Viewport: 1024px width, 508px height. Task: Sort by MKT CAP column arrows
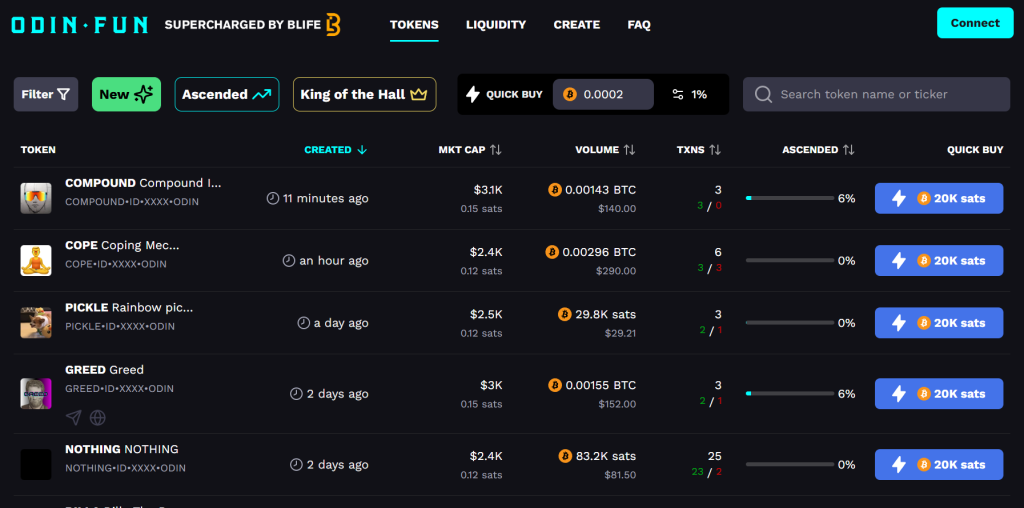496,150
